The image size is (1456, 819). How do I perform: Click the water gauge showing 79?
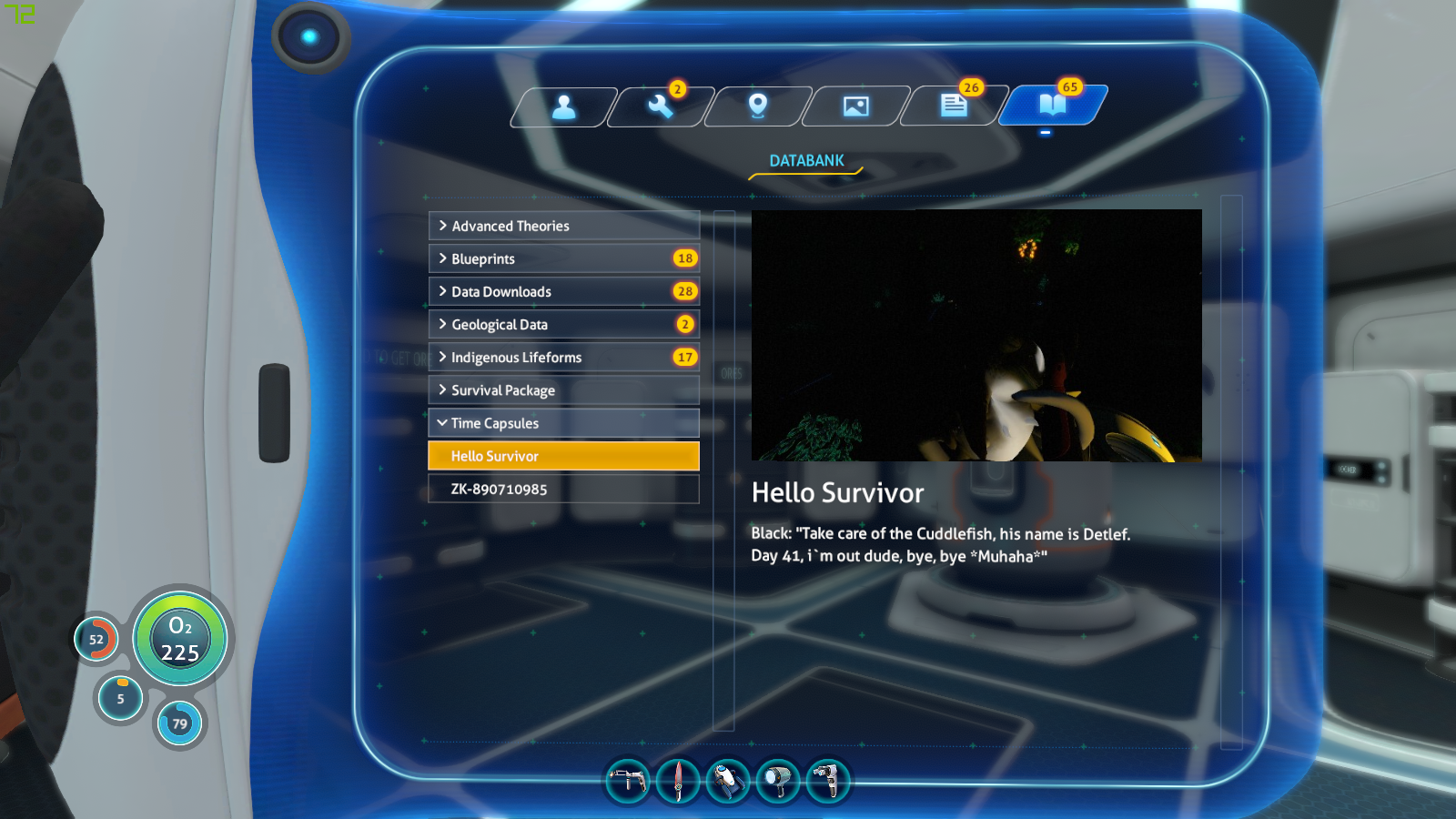[x=180, y=723]
